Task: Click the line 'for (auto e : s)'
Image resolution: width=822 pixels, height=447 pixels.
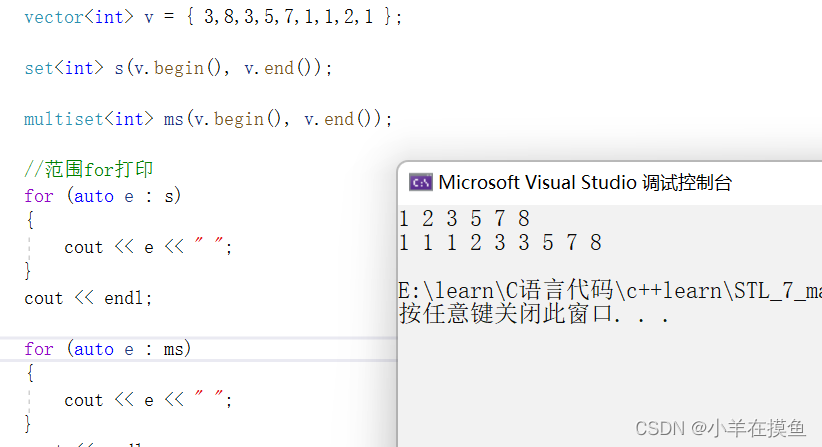Action: point(103,196)
